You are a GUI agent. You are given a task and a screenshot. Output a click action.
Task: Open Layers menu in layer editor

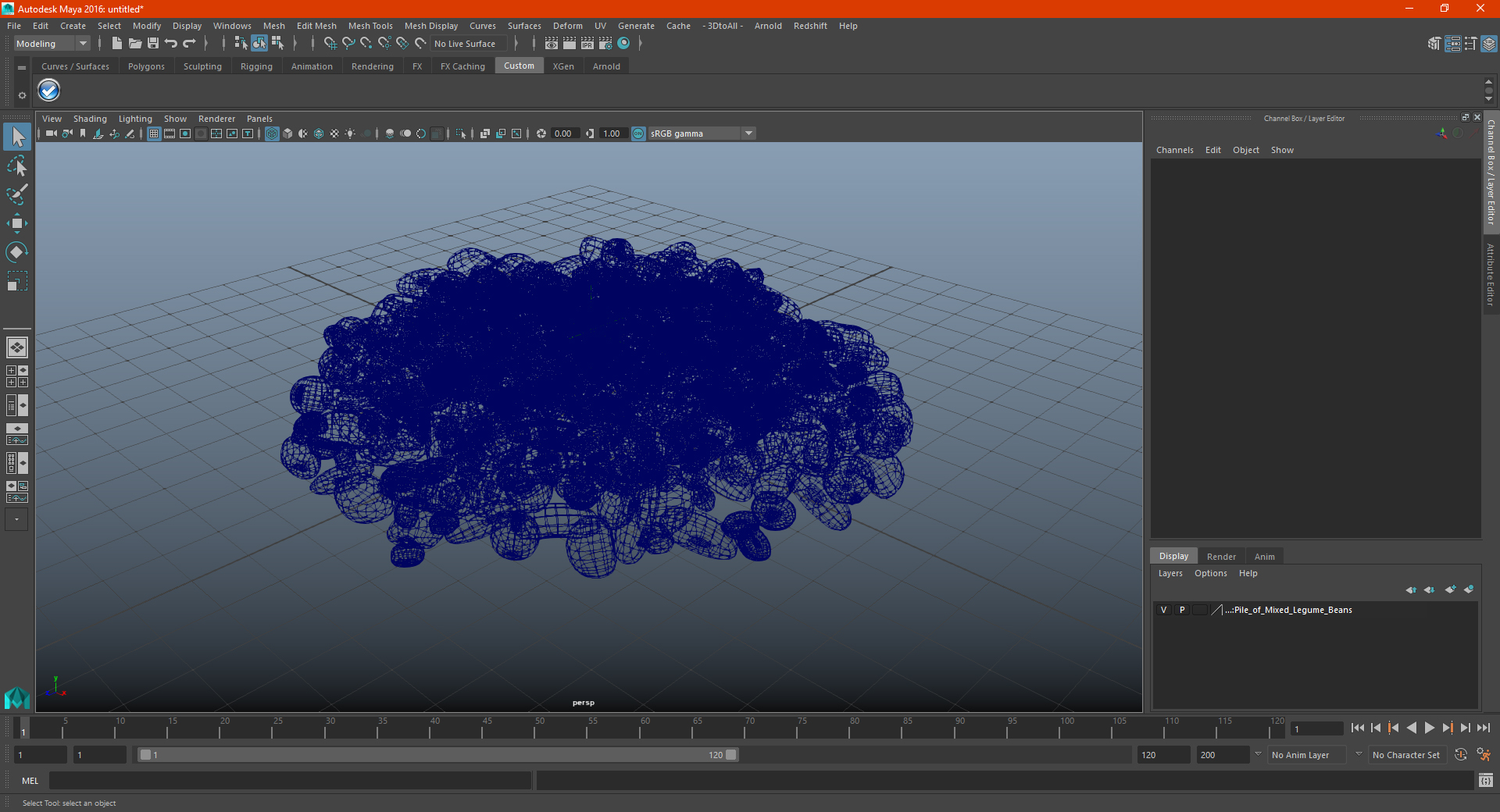pyautogui.click(x=1170, y=573)
